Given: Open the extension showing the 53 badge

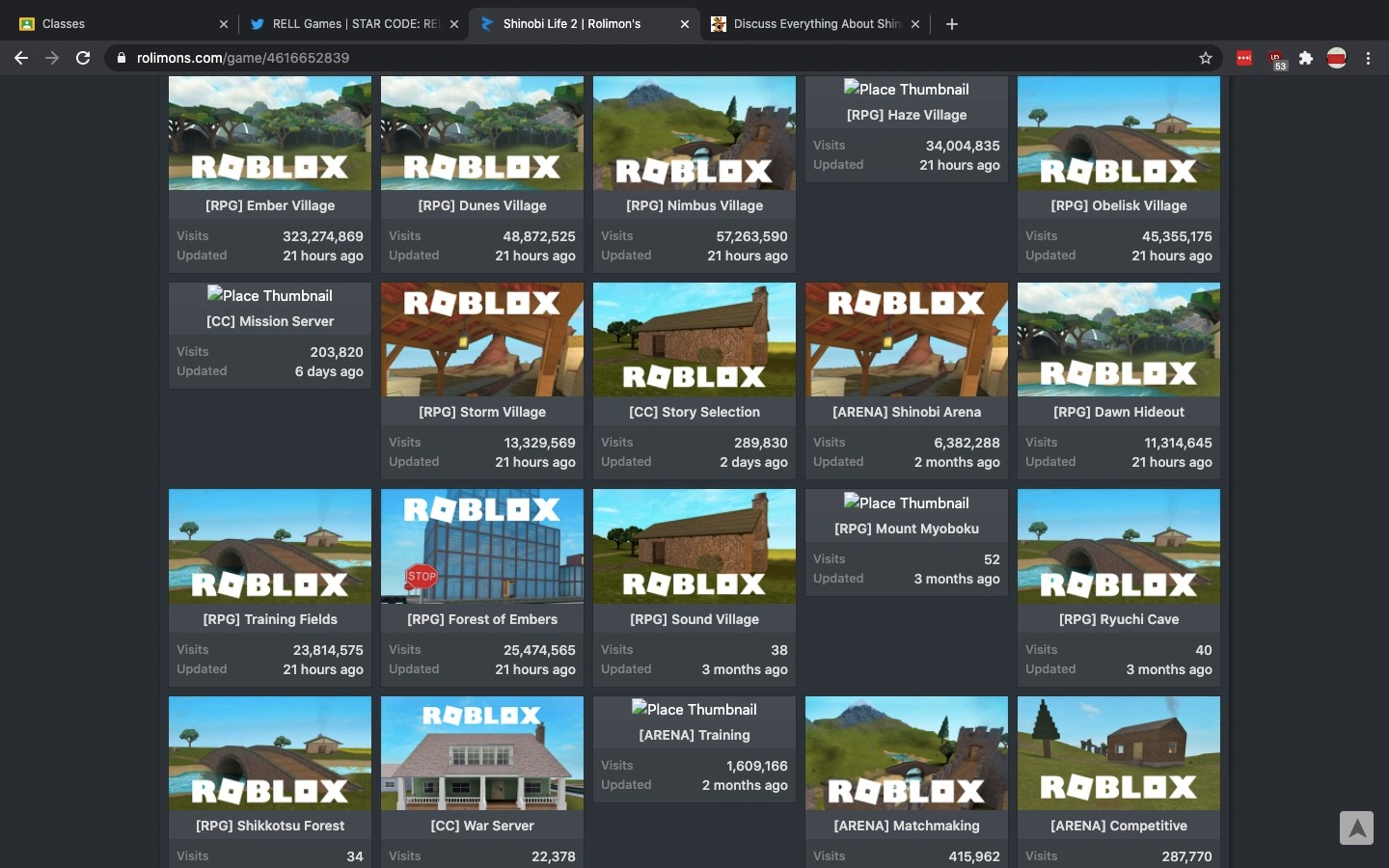Looking at the screenshot, I should point(1276,60).
